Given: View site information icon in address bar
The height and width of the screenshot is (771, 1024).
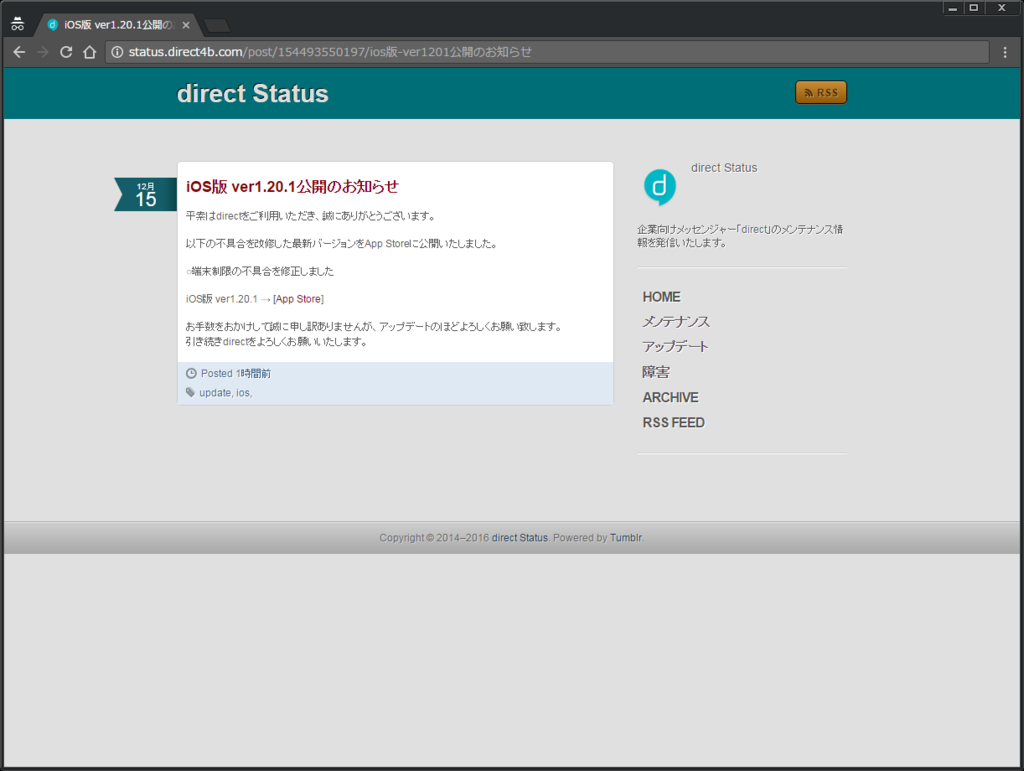Looking at the screenshot, I should coord(117,52).
